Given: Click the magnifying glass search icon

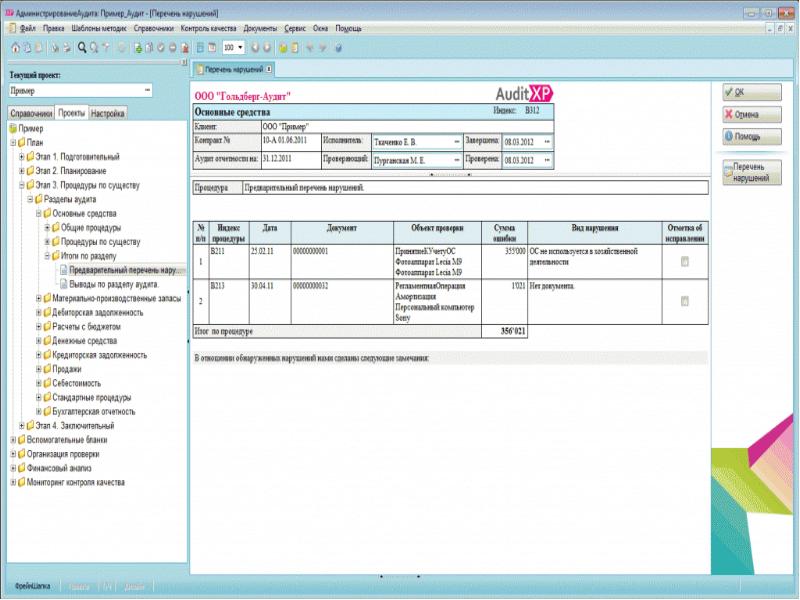Looking at the screenshot, I should (81, 47).
